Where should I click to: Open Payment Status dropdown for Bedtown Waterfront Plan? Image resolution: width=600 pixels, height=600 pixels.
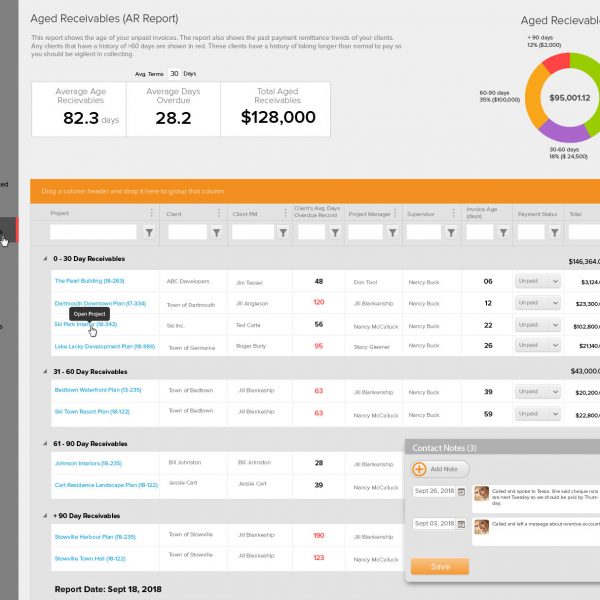click(x=538, y=392)
